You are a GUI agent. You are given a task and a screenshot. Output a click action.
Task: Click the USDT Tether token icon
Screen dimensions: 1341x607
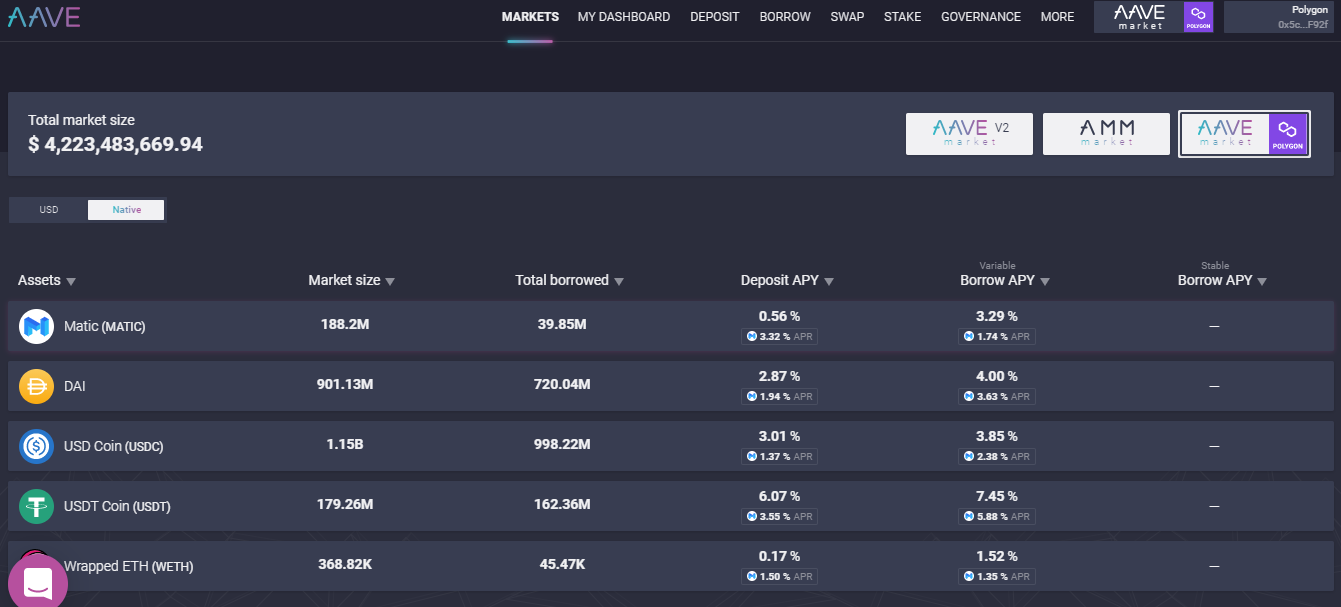coord(37,506)
